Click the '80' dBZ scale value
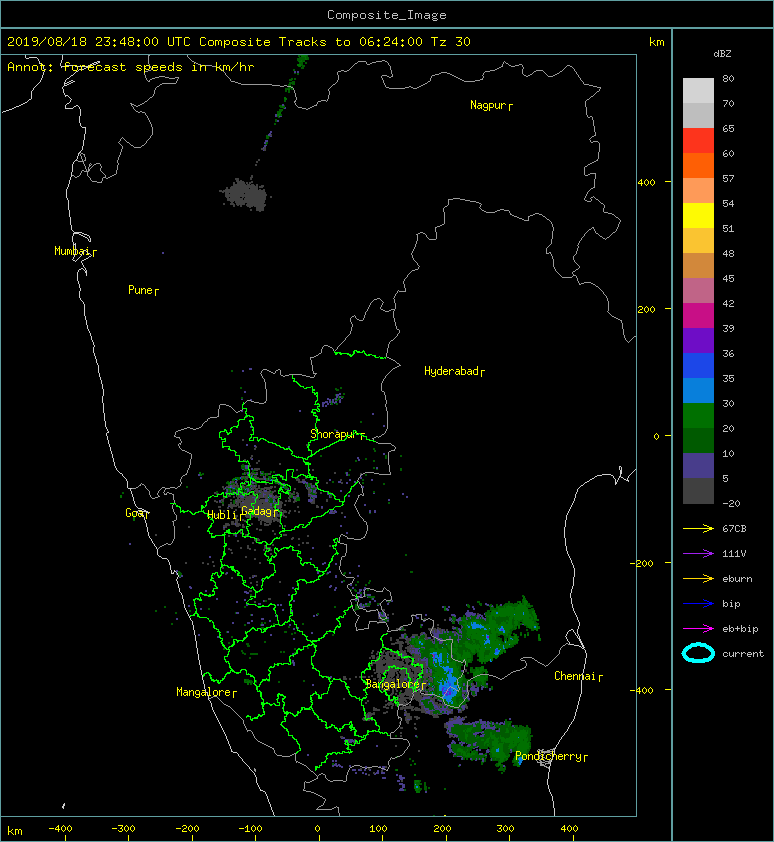Screen dimensions: 774x842 [728, 78]
